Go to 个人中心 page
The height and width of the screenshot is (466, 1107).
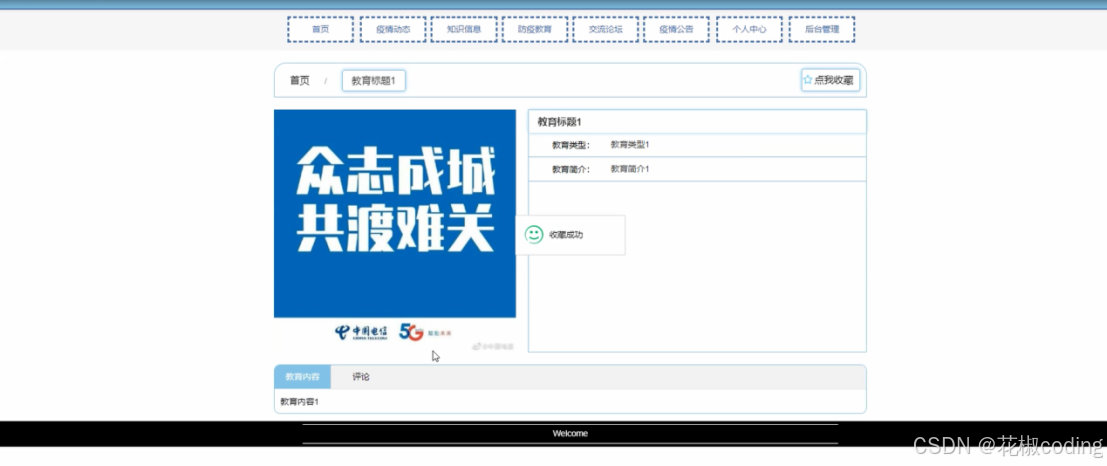click(x=749, y=30)
